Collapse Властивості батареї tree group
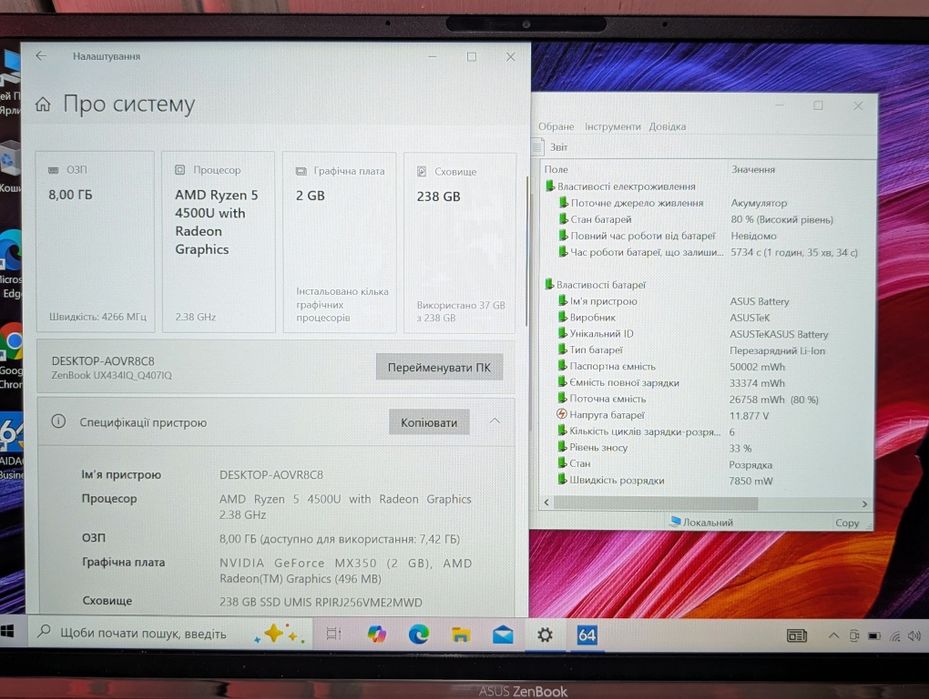This screenshot has width=929, height=699. pyautogui.click(x=549, y=284)
